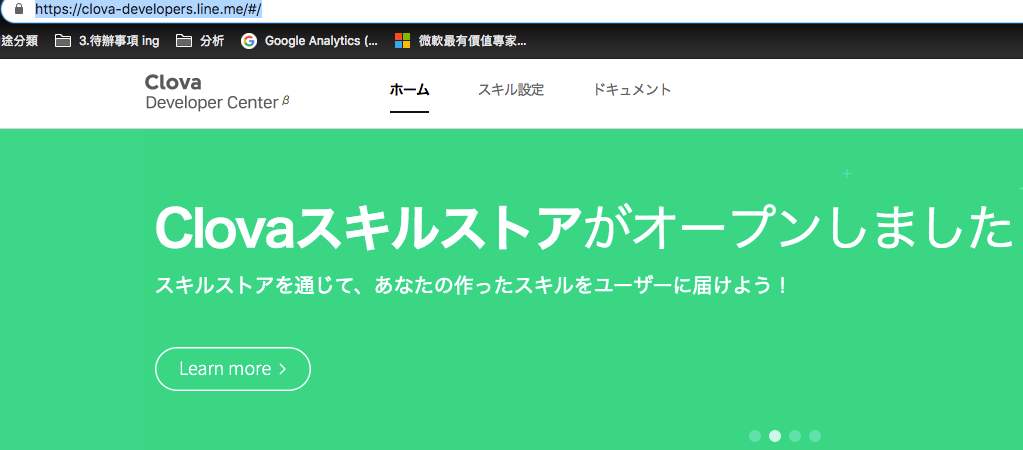Screen dimensions: 1023x450
Task: Jump to the third carousel slide dot
Action: pyautogui.click(x=795, y=436)
